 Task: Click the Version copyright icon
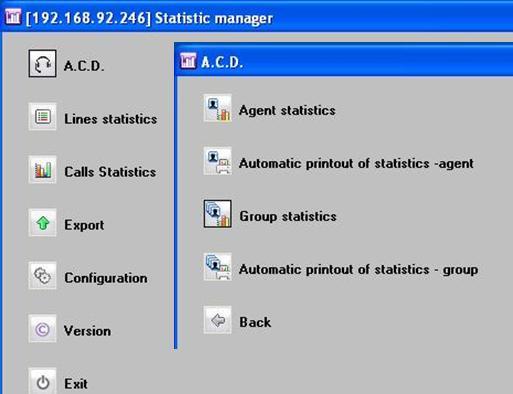42,329
